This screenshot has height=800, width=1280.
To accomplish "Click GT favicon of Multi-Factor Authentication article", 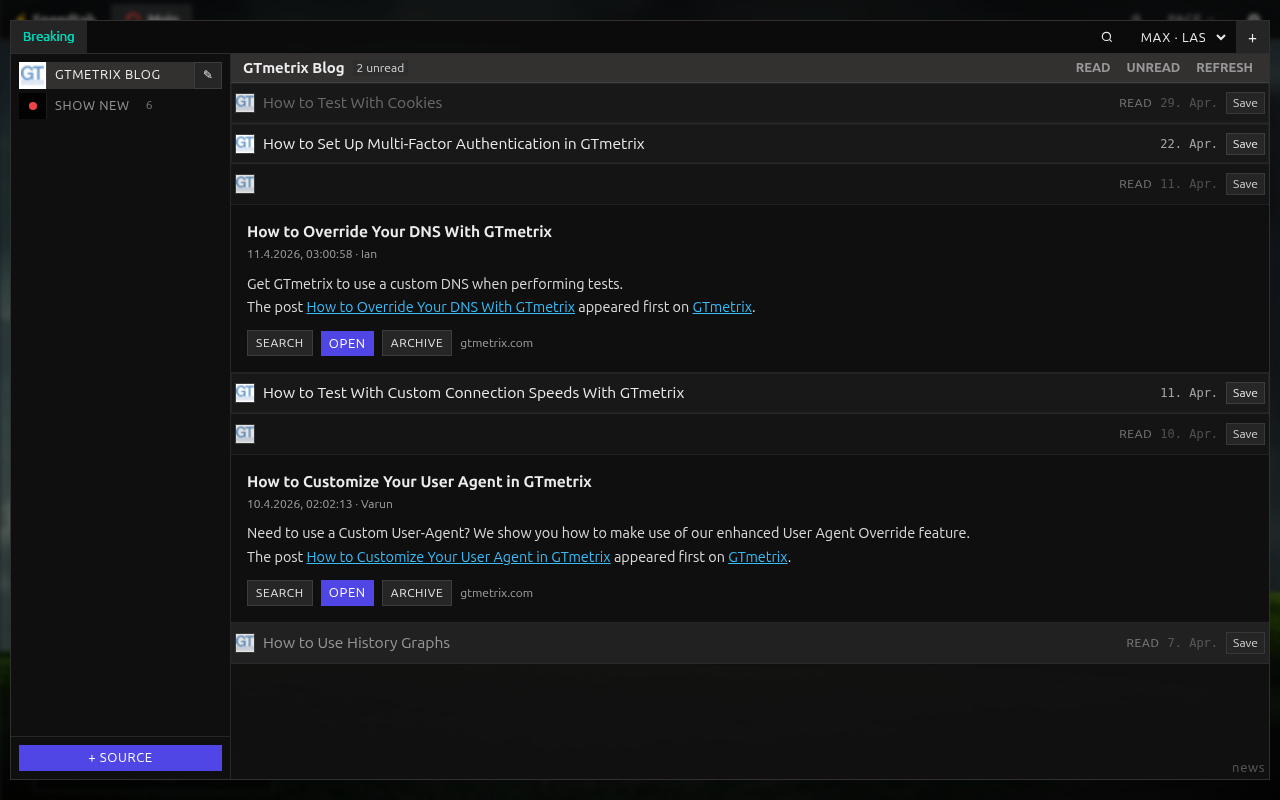I will click(x=245, y=143).
